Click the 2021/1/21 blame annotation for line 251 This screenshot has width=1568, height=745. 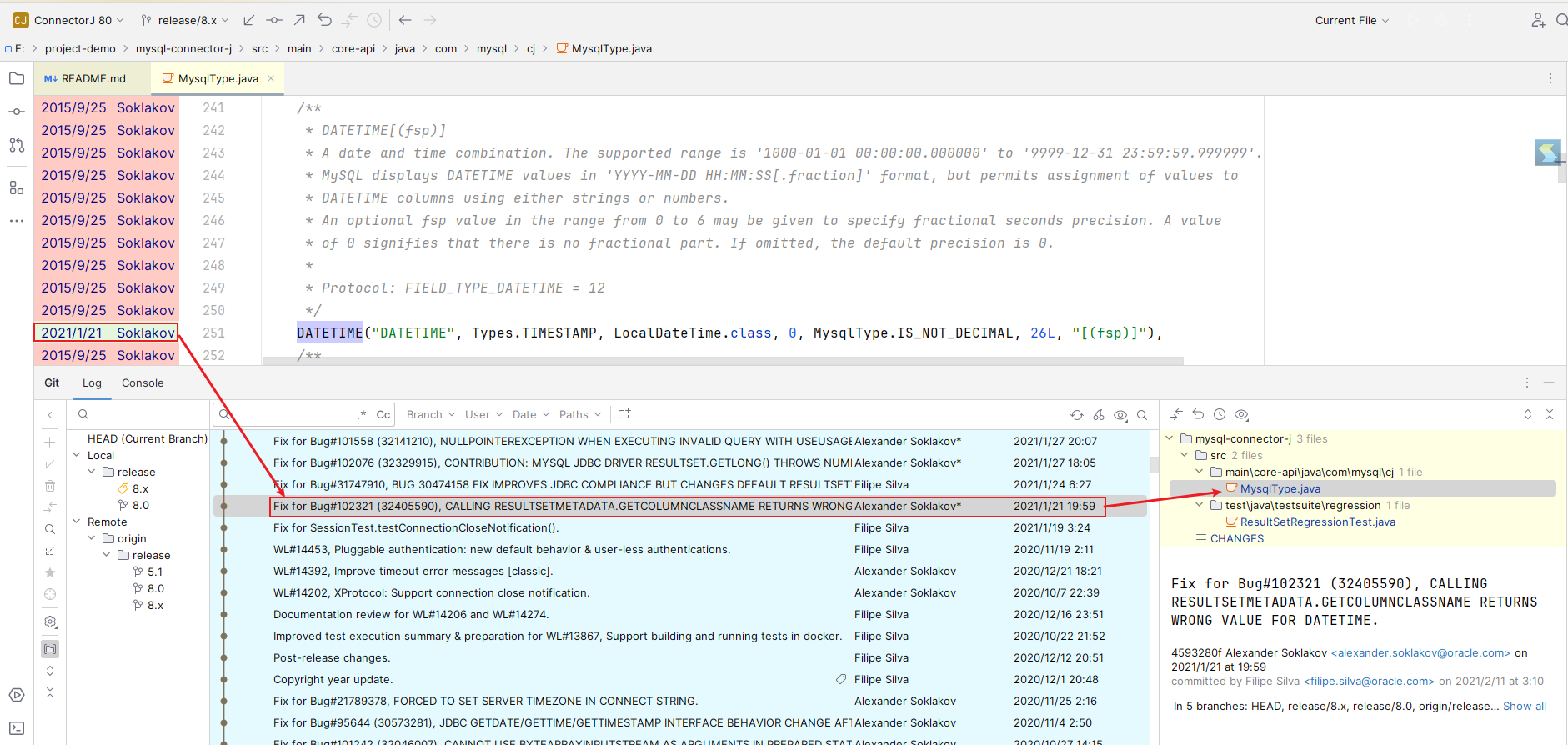coord(106,332)
